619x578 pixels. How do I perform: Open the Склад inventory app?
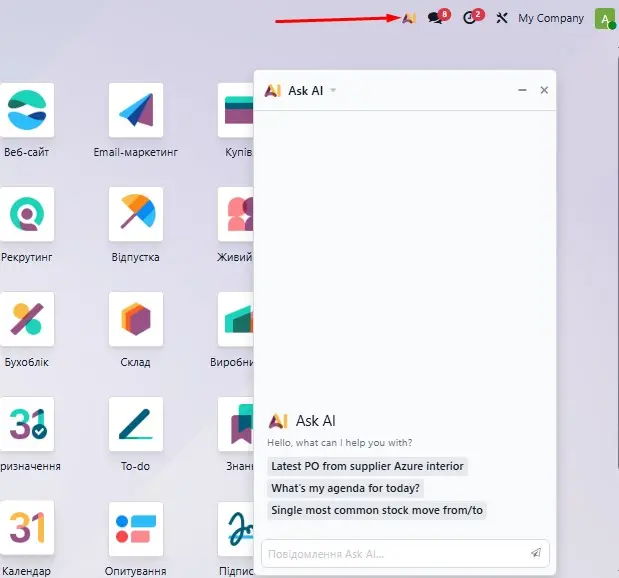coord(136,319)
